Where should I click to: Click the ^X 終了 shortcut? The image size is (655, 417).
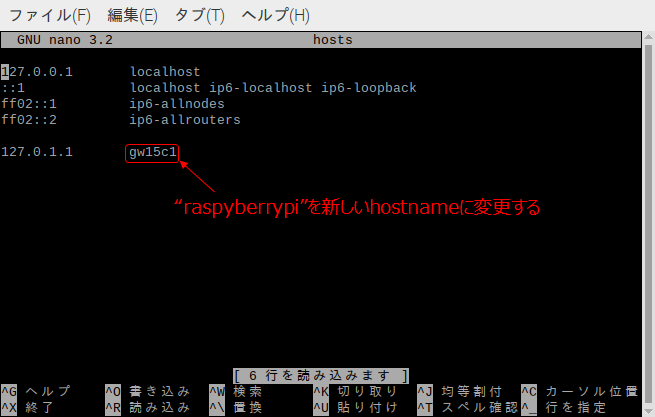(x=30, y=407)
